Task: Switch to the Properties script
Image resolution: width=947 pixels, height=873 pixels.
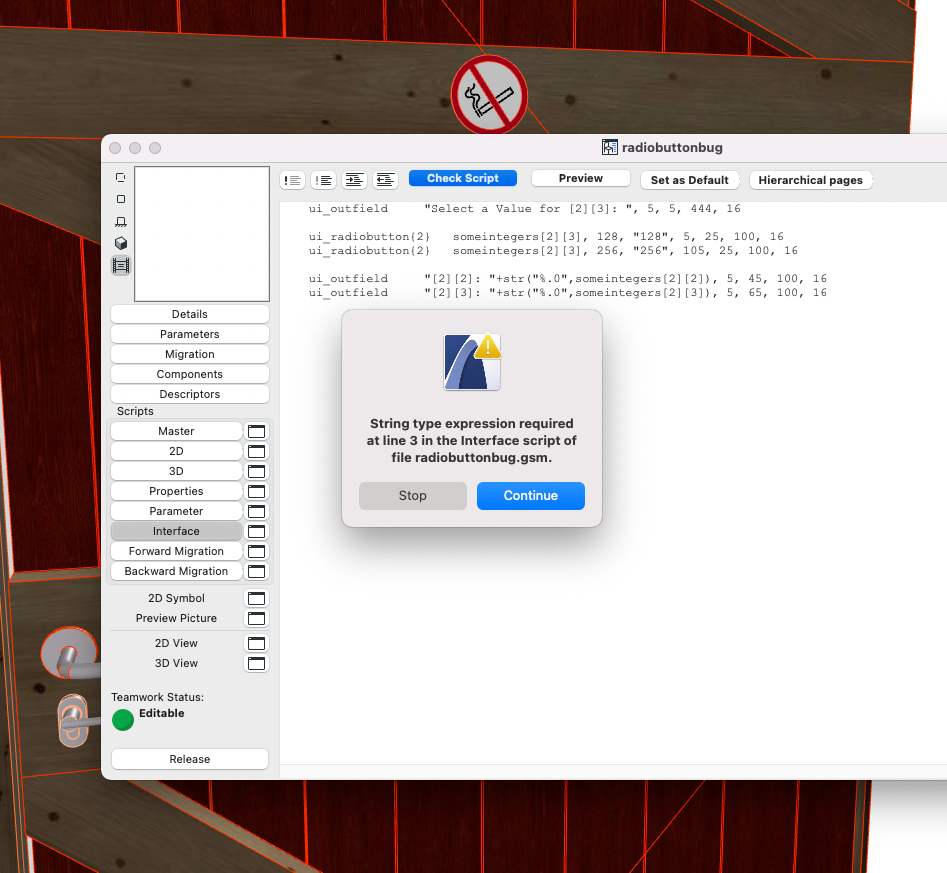Action: tap(176, 491)
